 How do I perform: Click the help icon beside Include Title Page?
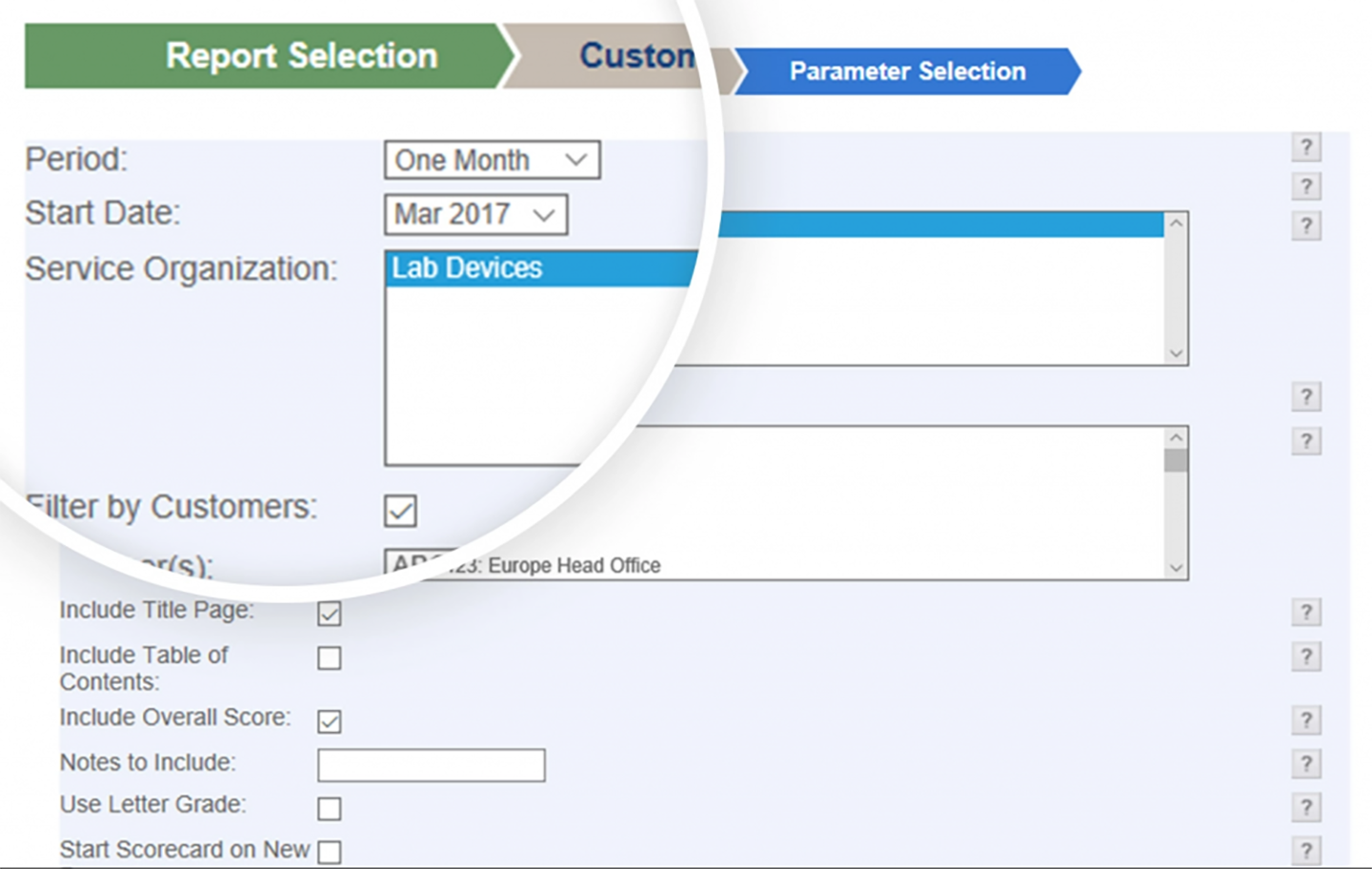click(x=1306, y=612)
